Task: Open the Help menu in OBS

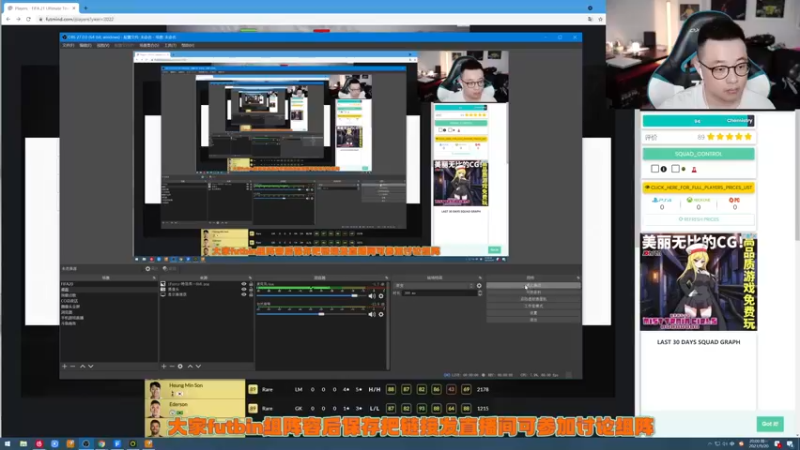Action: [x=188, y=45]
